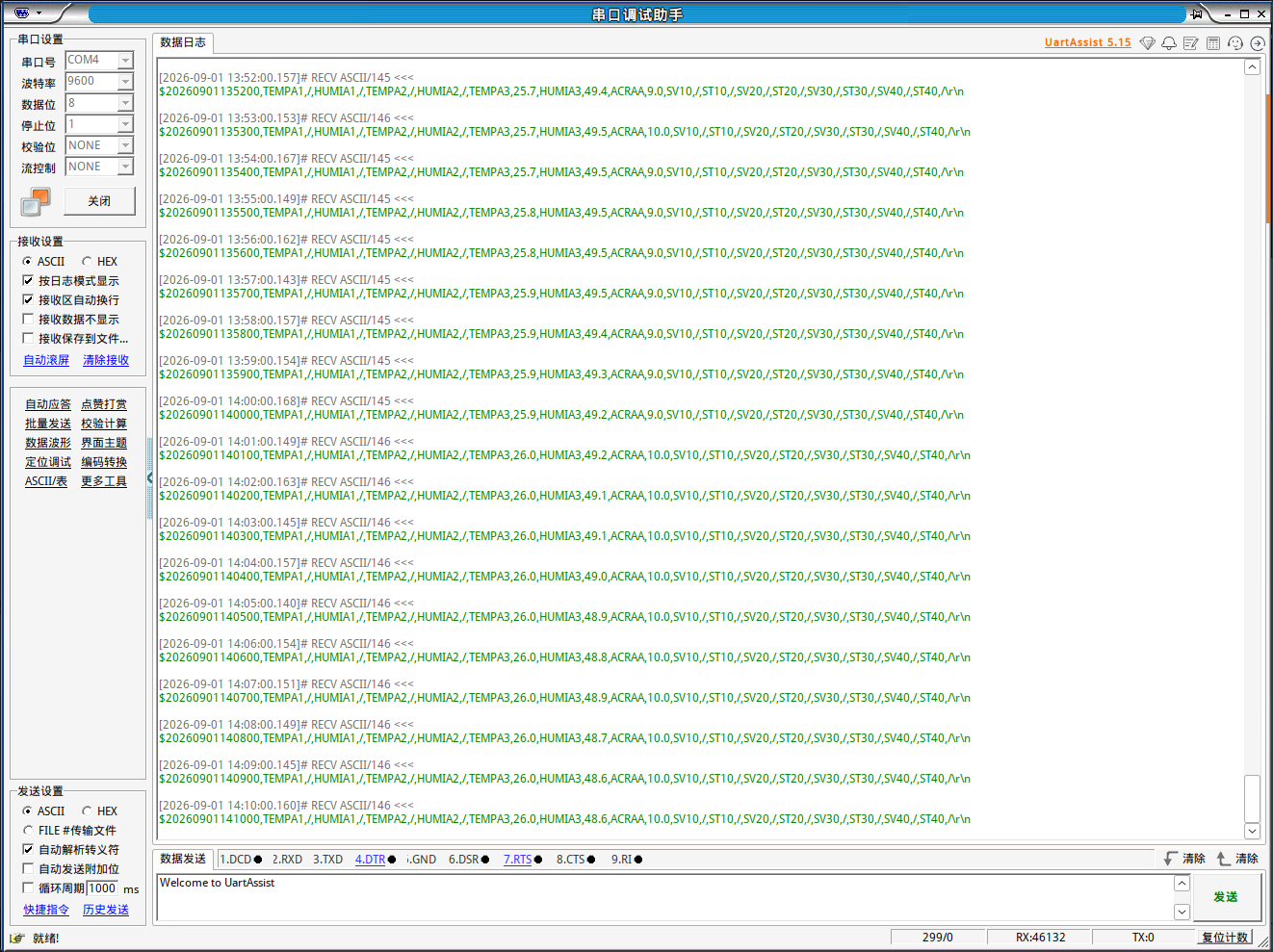
Task: Open the 波特率 9600 dropdown
Action: coord(125,82)
